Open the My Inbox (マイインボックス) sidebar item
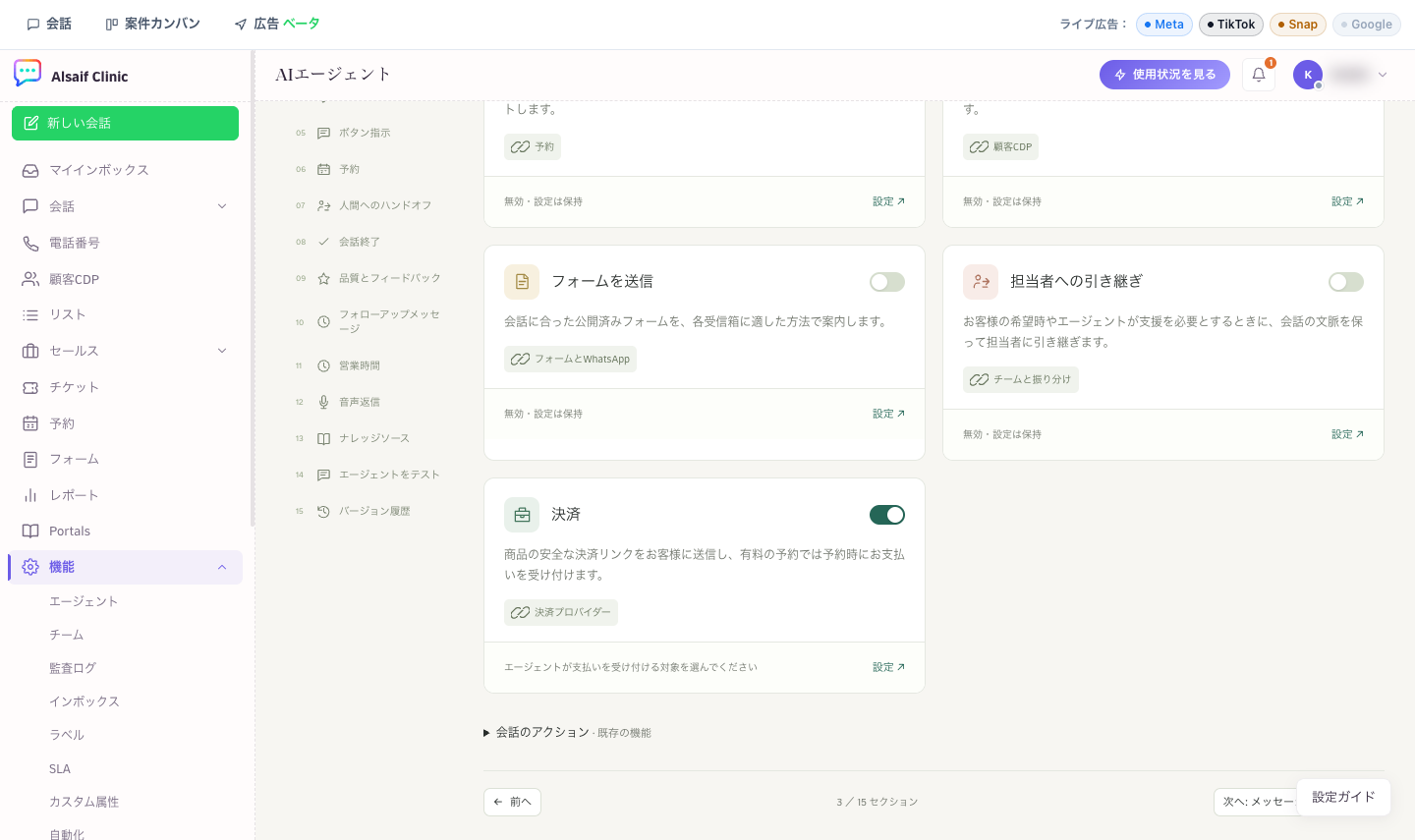Screen dimensions: 1415x840 point(125,170)
